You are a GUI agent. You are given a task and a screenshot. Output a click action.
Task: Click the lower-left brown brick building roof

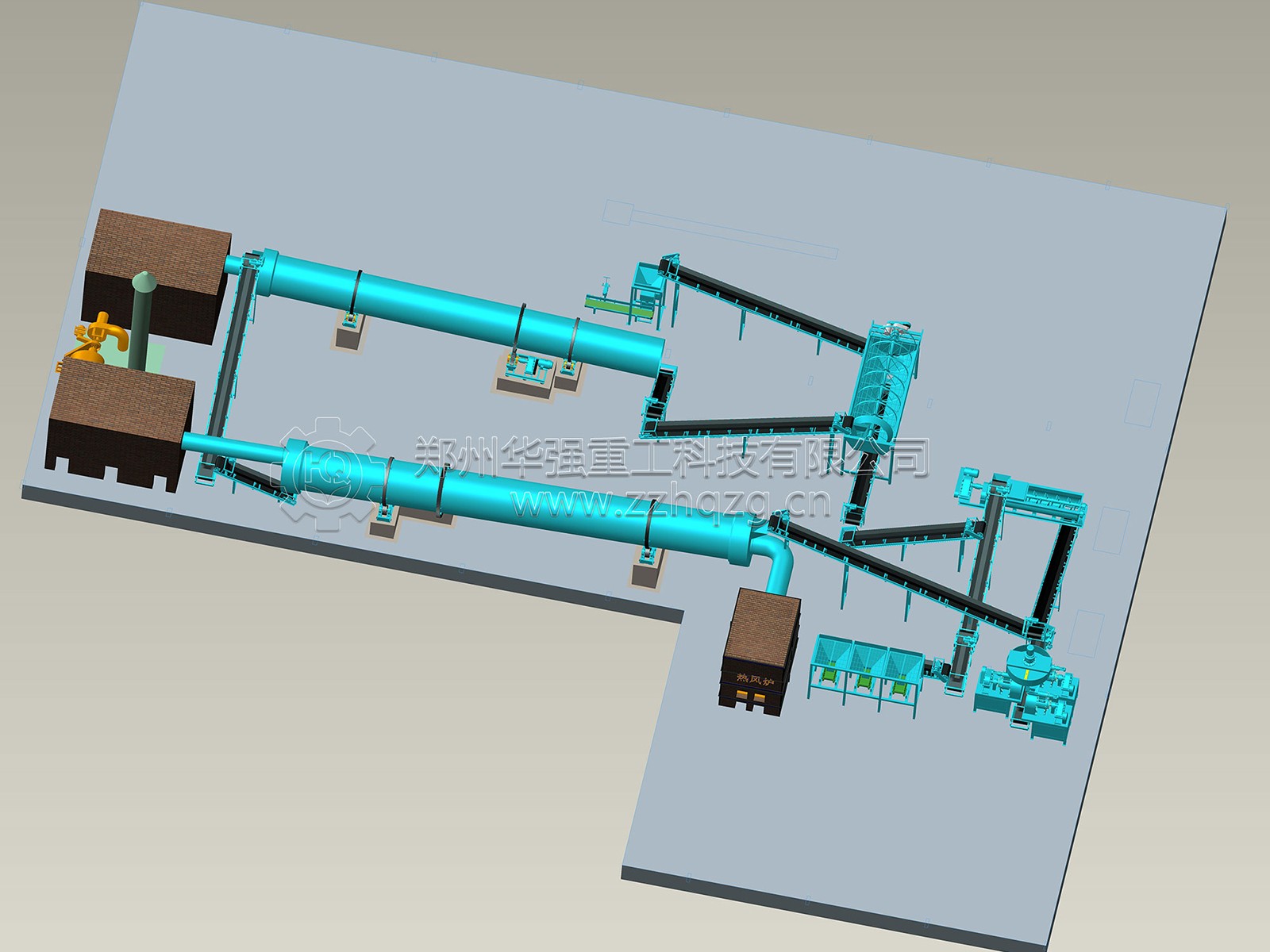click(123, 395)
